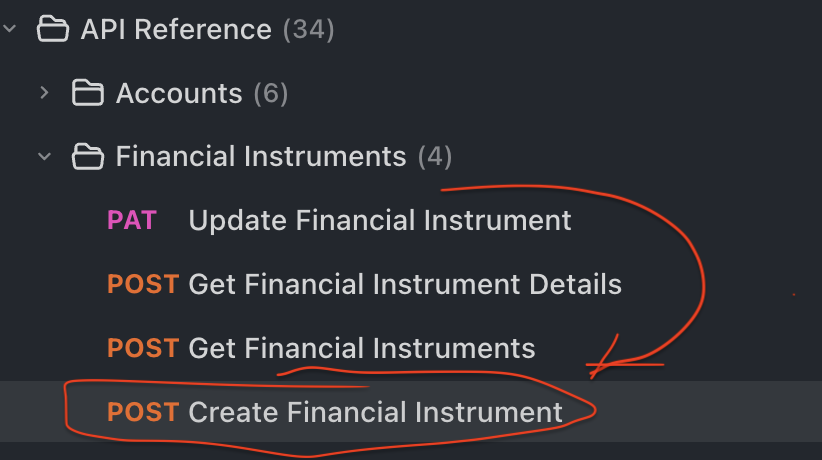Click POST badge beside Get Financial Instruments
This screenshot has width=822, height=460.
coord(143,348)
